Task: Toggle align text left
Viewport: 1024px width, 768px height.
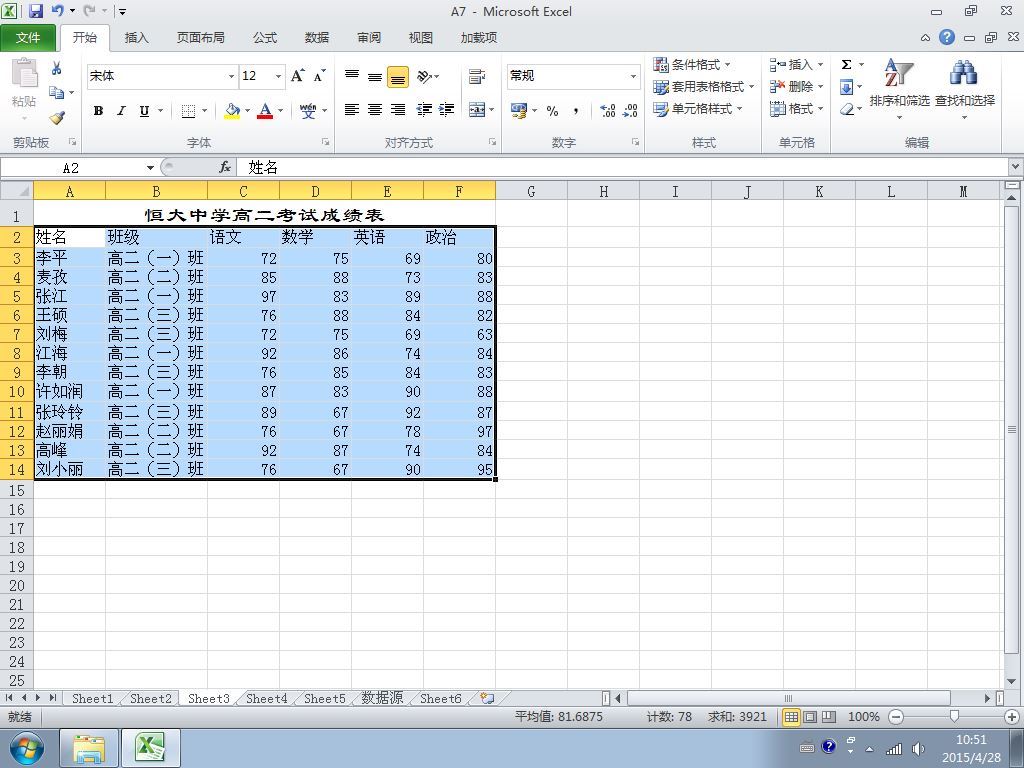Action: (352, 110)
